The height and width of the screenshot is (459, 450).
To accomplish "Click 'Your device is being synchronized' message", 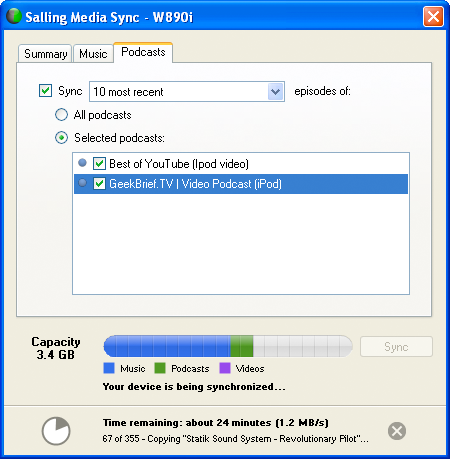I will pyautogui.click(x=194, y=387).
